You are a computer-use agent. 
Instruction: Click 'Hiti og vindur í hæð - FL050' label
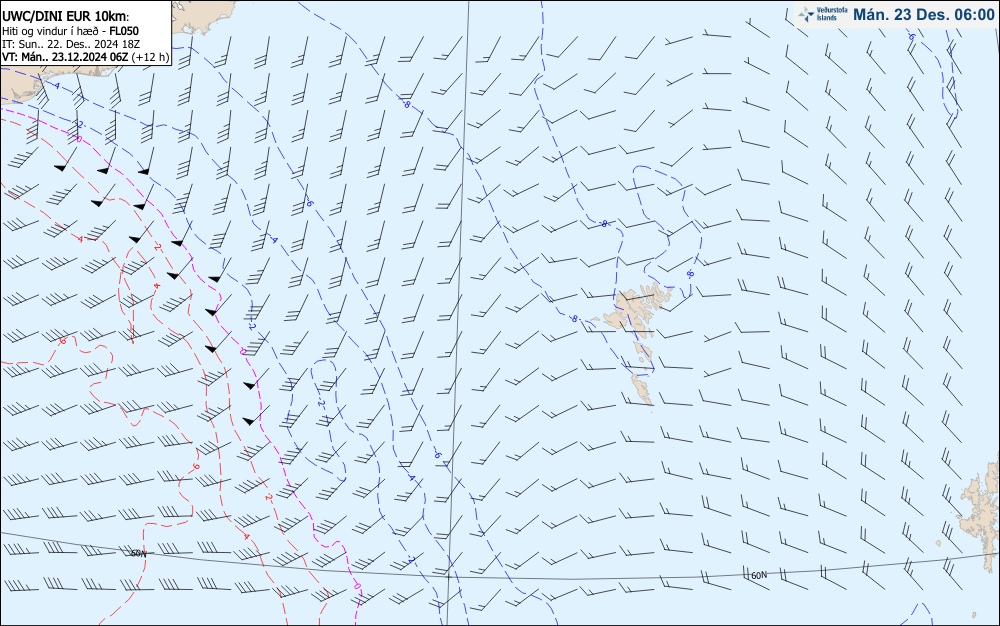[x=70, y=31]
